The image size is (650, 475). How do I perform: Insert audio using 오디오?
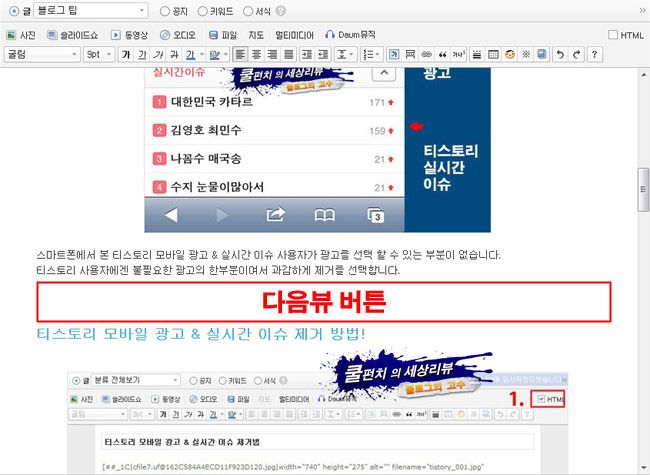178,35
